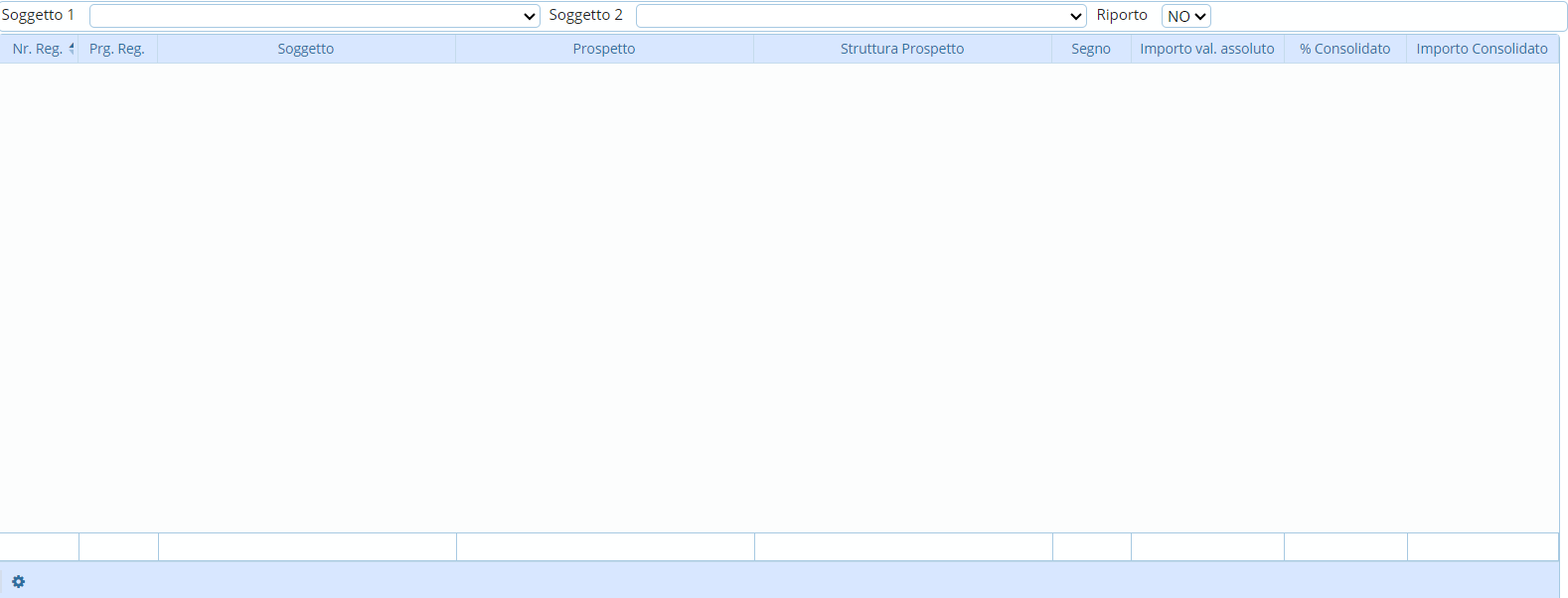Click the % Consolidato column header

tap(1345, 49)
